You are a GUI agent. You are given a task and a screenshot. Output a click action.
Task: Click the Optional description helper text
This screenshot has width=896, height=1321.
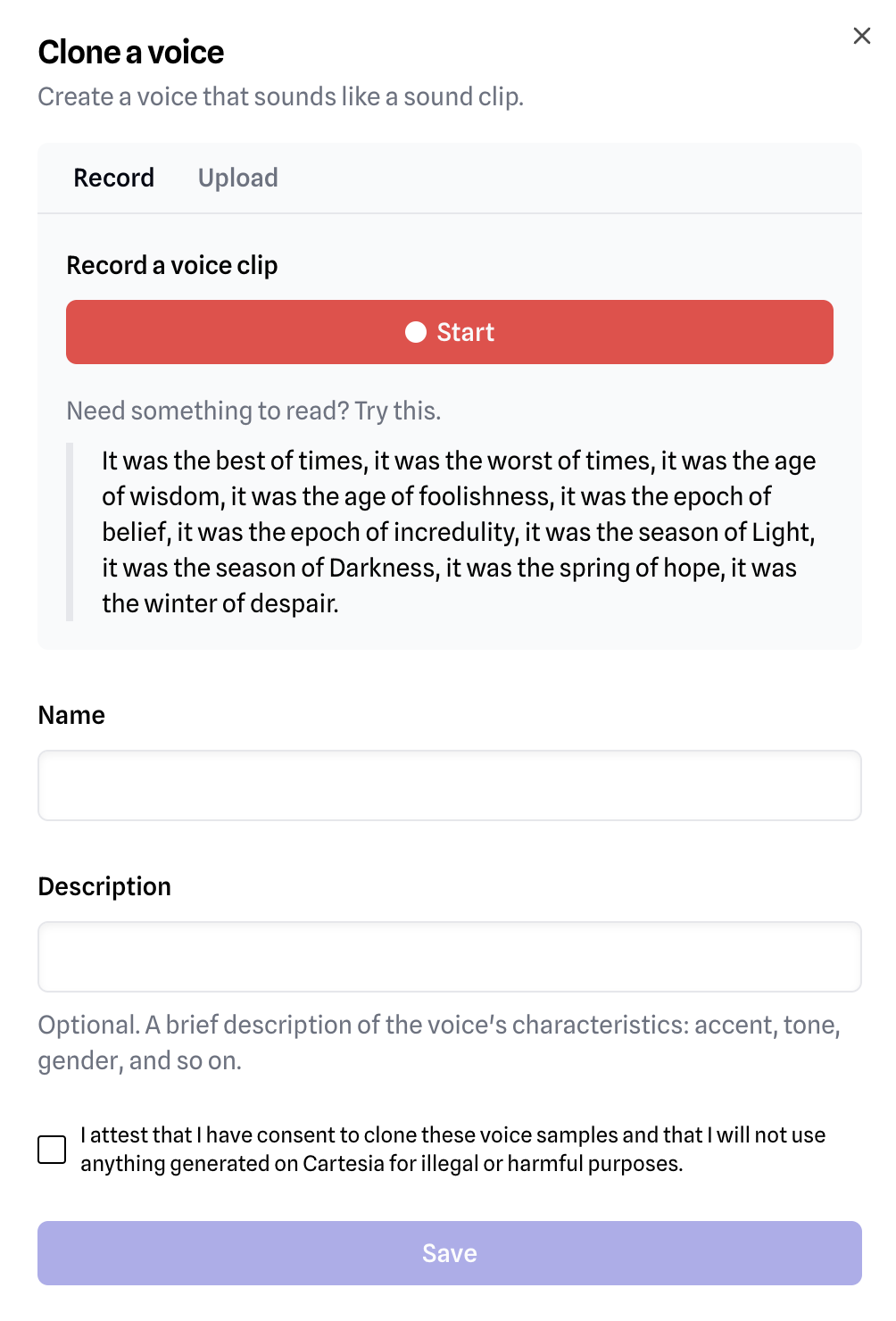[x=438, y=1042]
